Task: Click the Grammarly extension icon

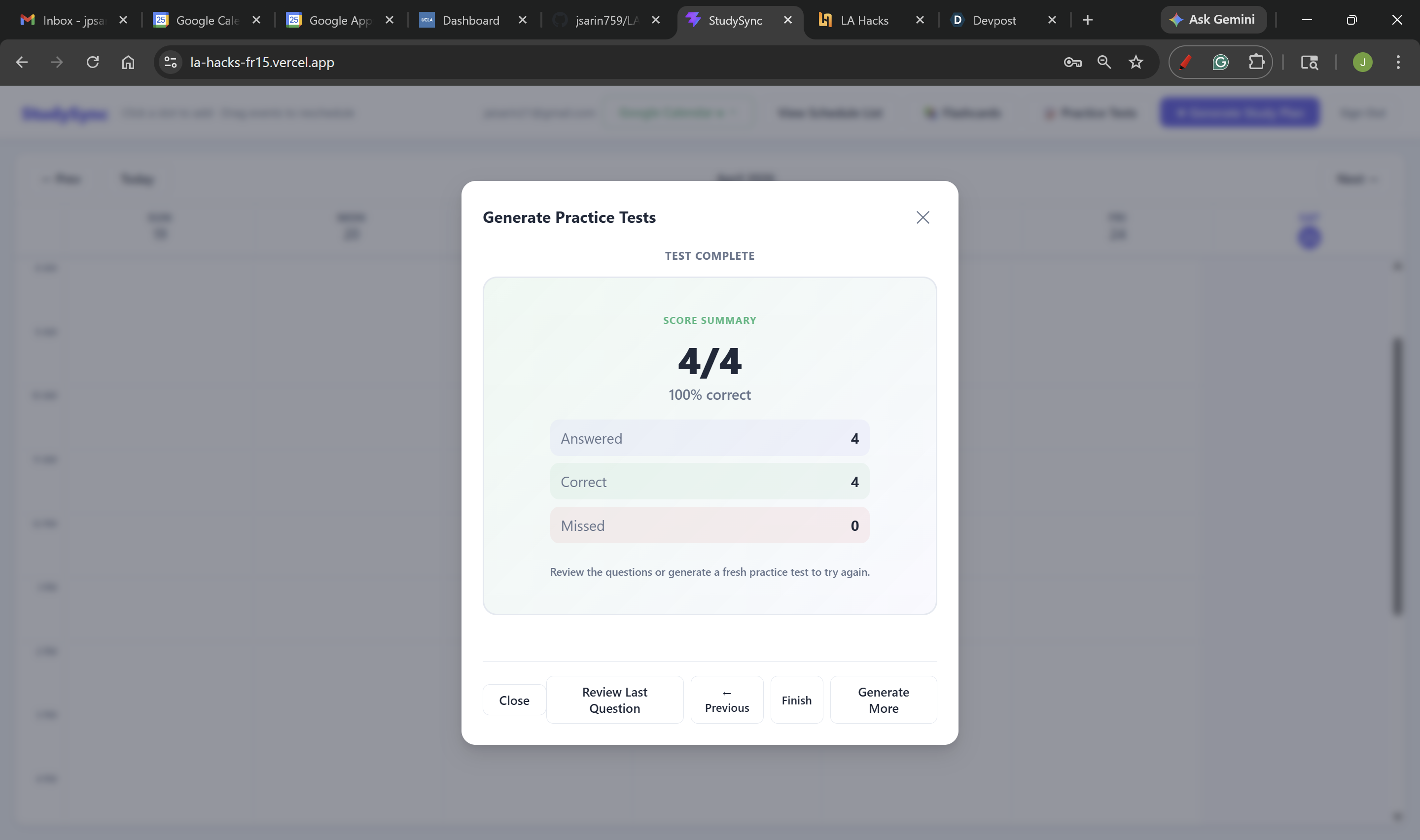Action: coord(1220,62)
